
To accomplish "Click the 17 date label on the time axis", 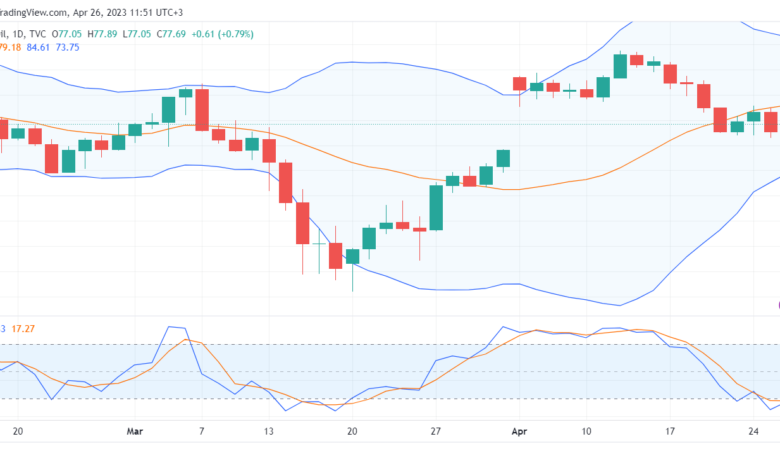I will click(x=670, y=431).
